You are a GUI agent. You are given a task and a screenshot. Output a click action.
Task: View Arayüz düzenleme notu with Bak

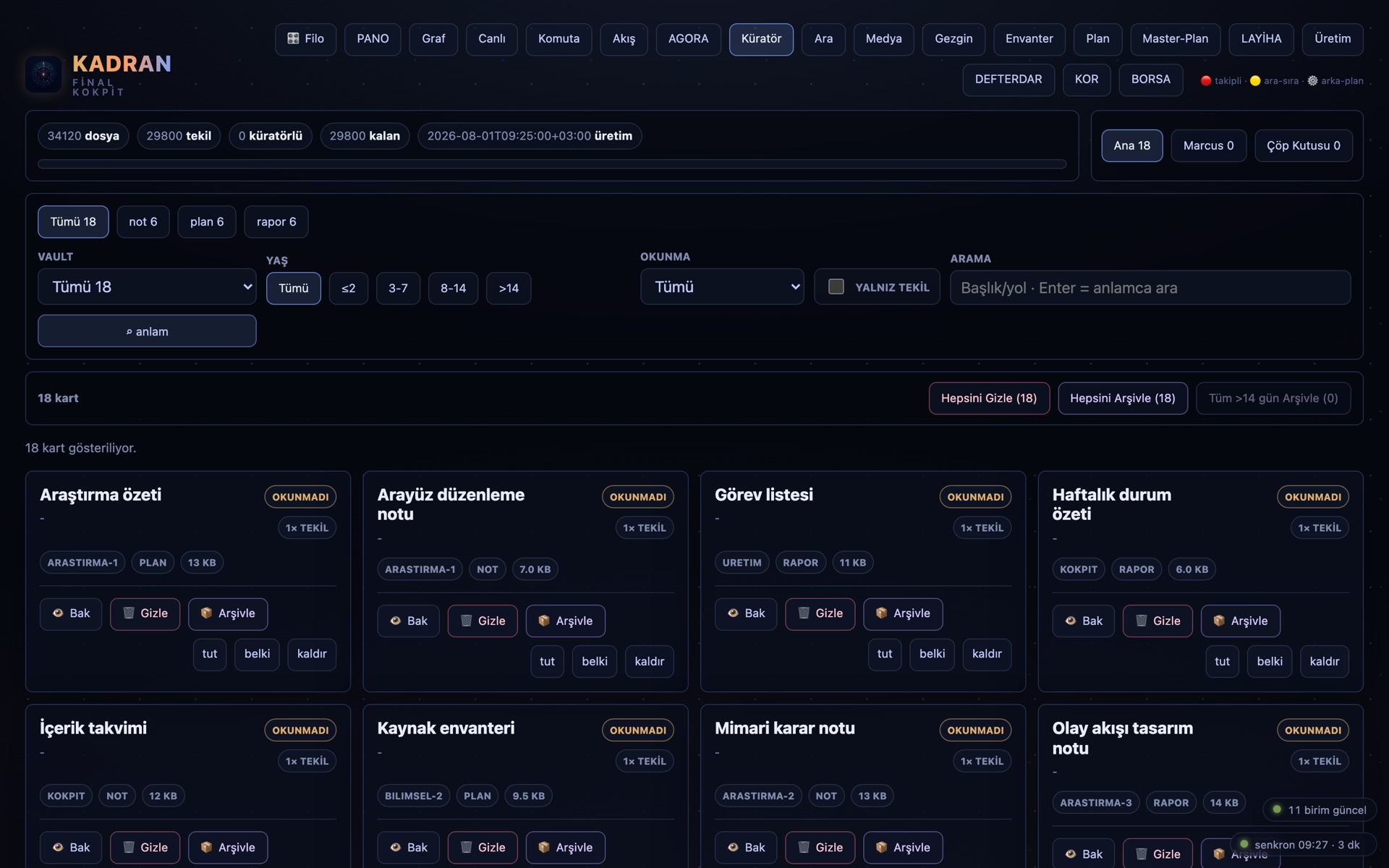coord(408,621)
